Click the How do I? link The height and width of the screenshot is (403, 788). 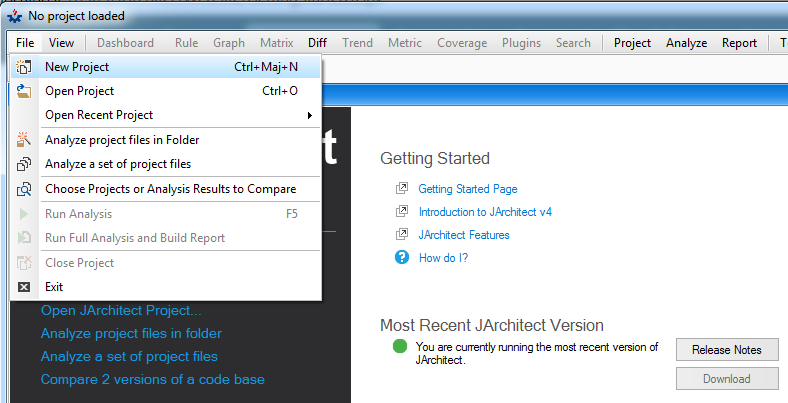tap(443, 258)
